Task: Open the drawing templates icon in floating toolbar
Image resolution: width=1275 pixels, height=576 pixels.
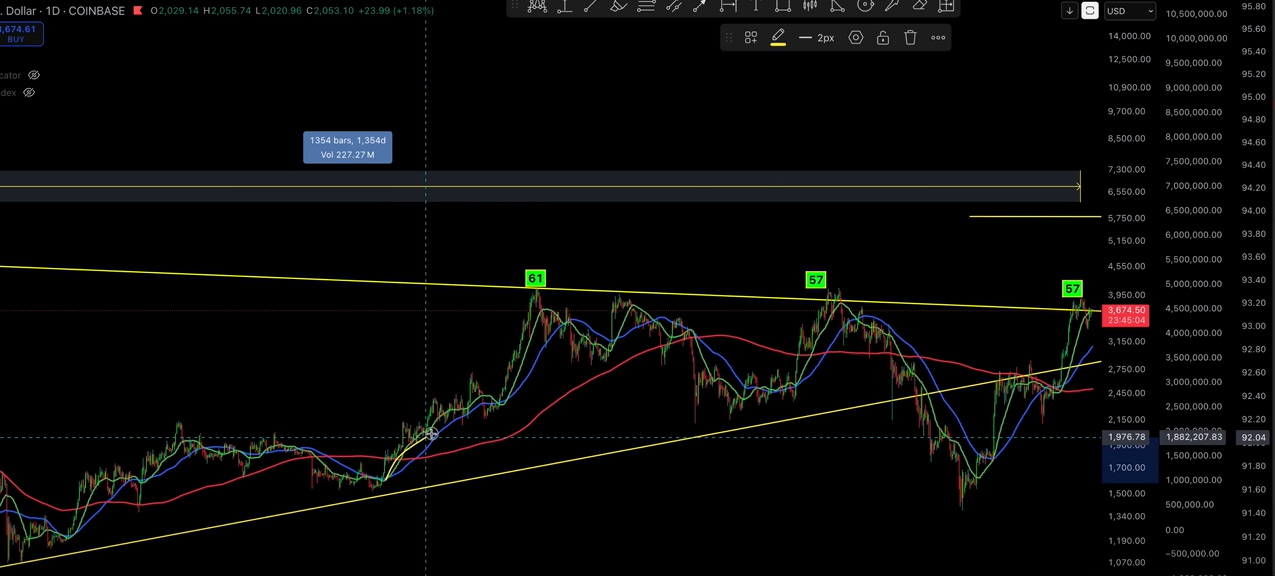Action: click(x=751, y=38)
